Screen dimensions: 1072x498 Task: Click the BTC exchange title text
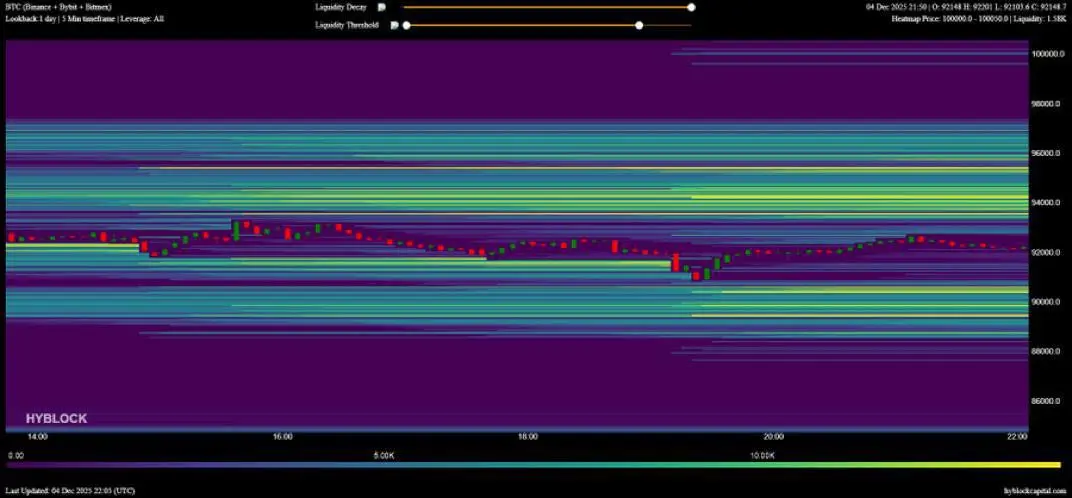point(58,7)
